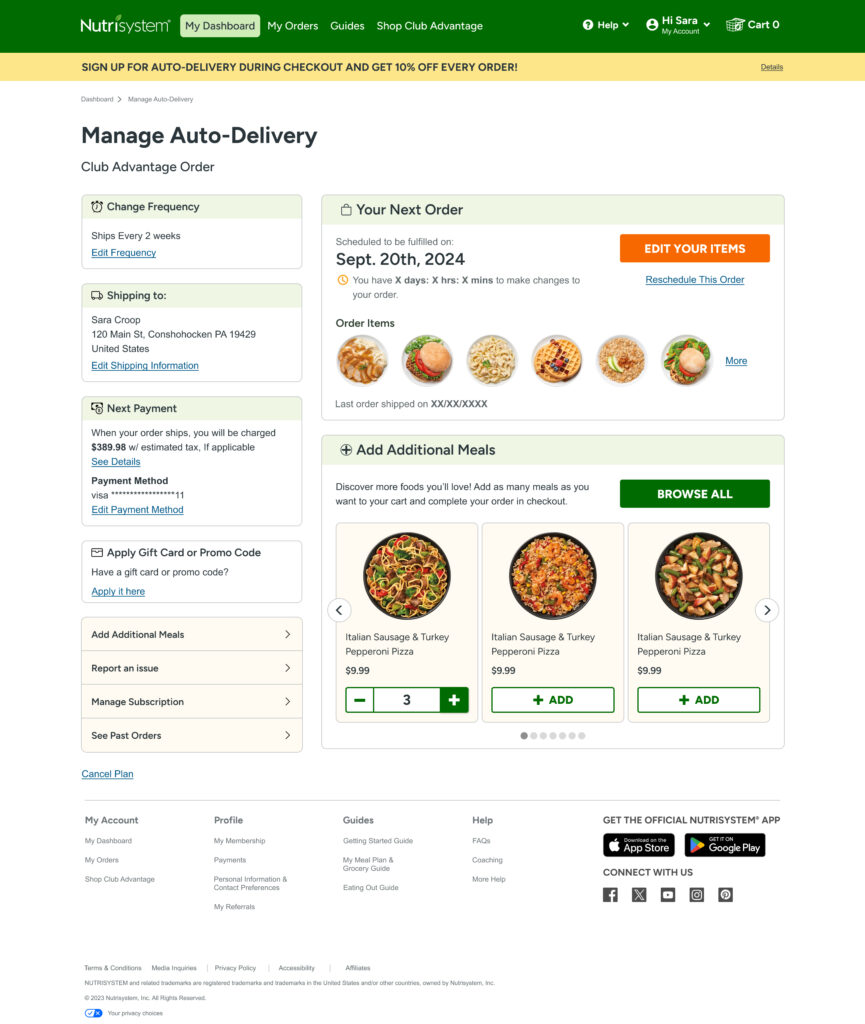The height and width of the screenshot is (1024, 865).
Task: Click the Cancel Plan link
Action: (107, 774)
